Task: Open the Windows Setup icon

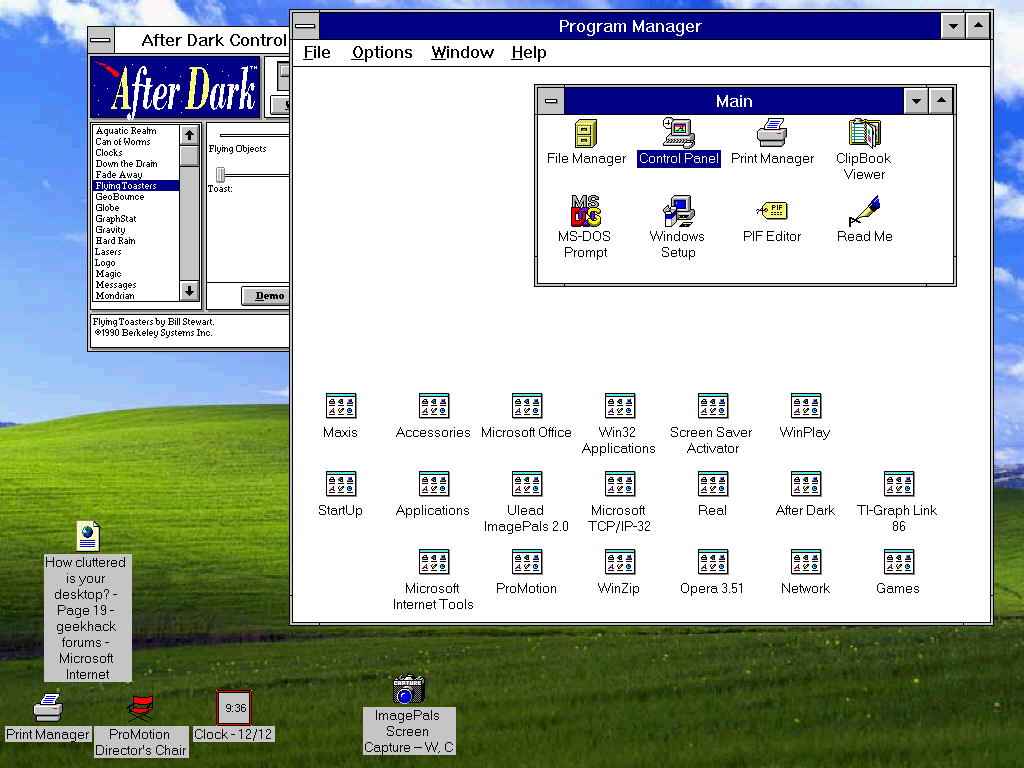Action: pyautogui.click(x=677, y=211)
